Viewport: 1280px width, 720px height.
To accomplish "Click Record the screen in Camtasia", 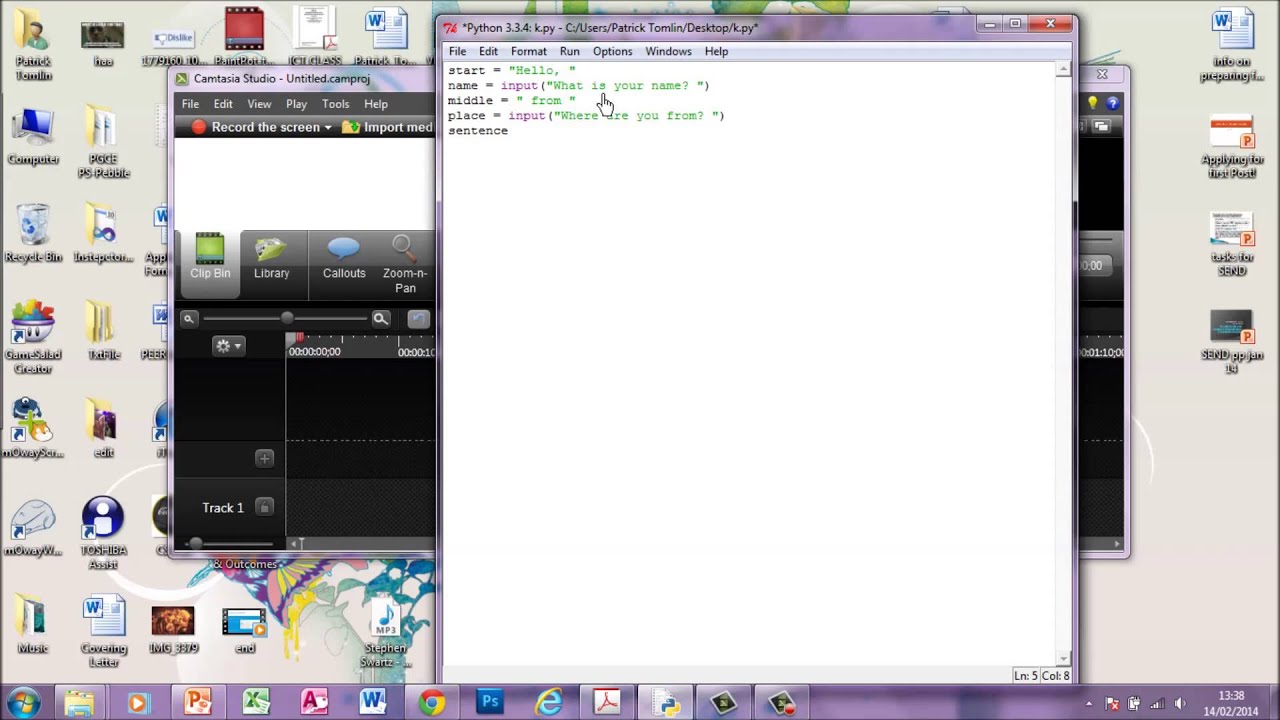I will point(255,127).
